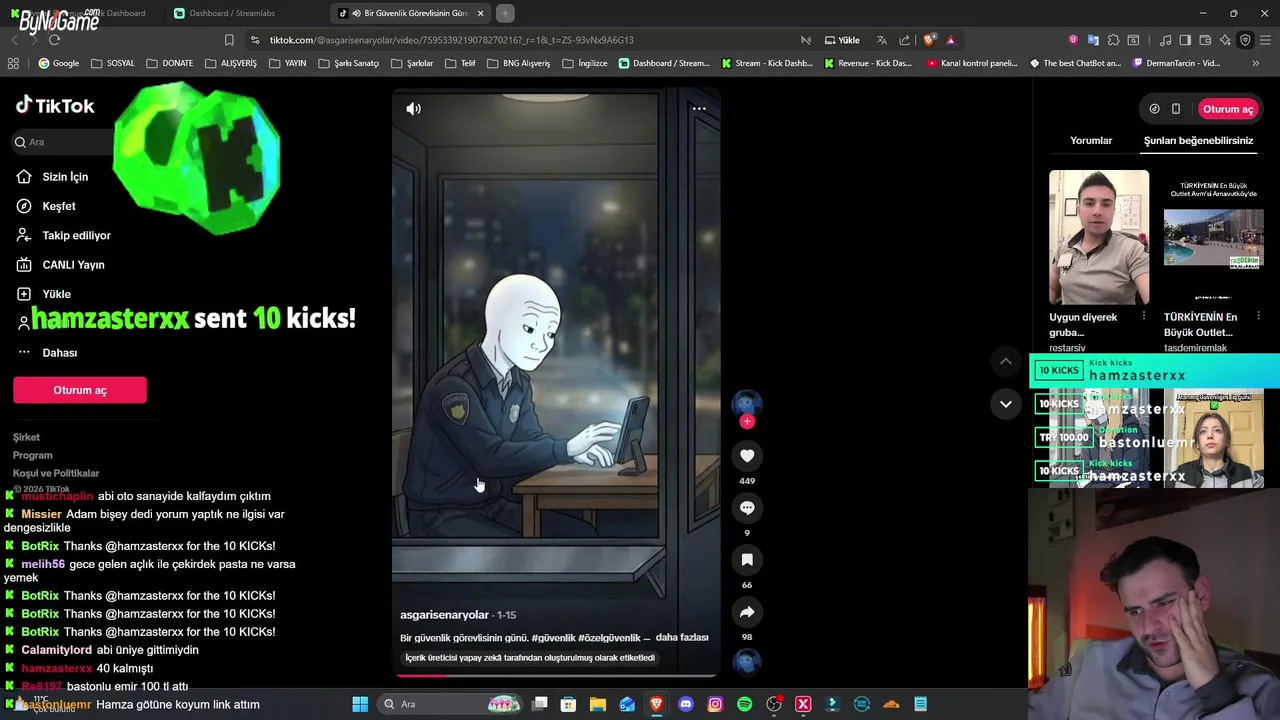
Task: Open the spinning music disc for the sound
Action: point(747,661)
